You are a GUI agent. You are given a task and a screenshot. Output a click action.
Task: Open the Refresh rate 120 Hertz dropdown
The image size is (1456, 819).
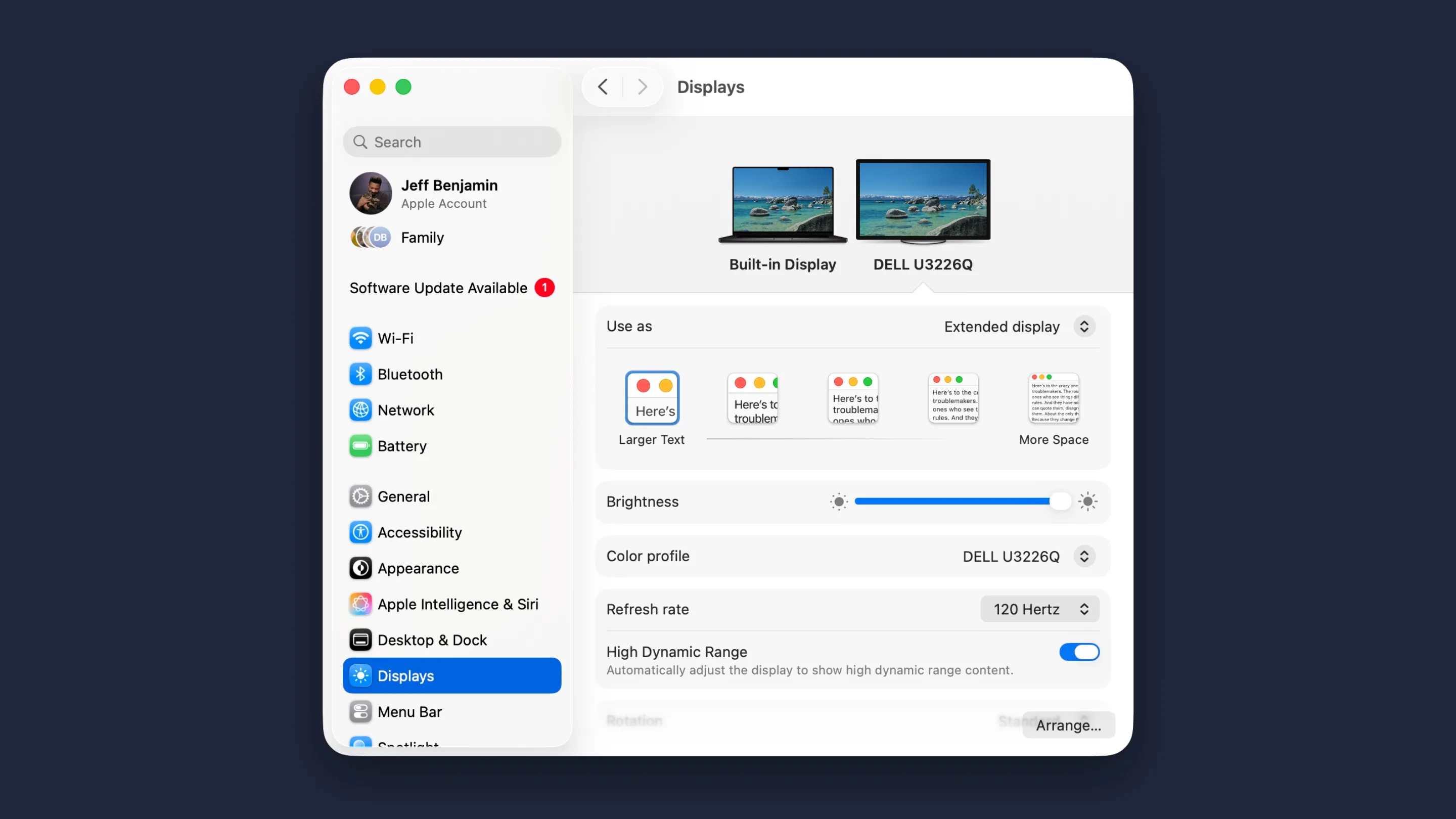tap(1039, 609)
